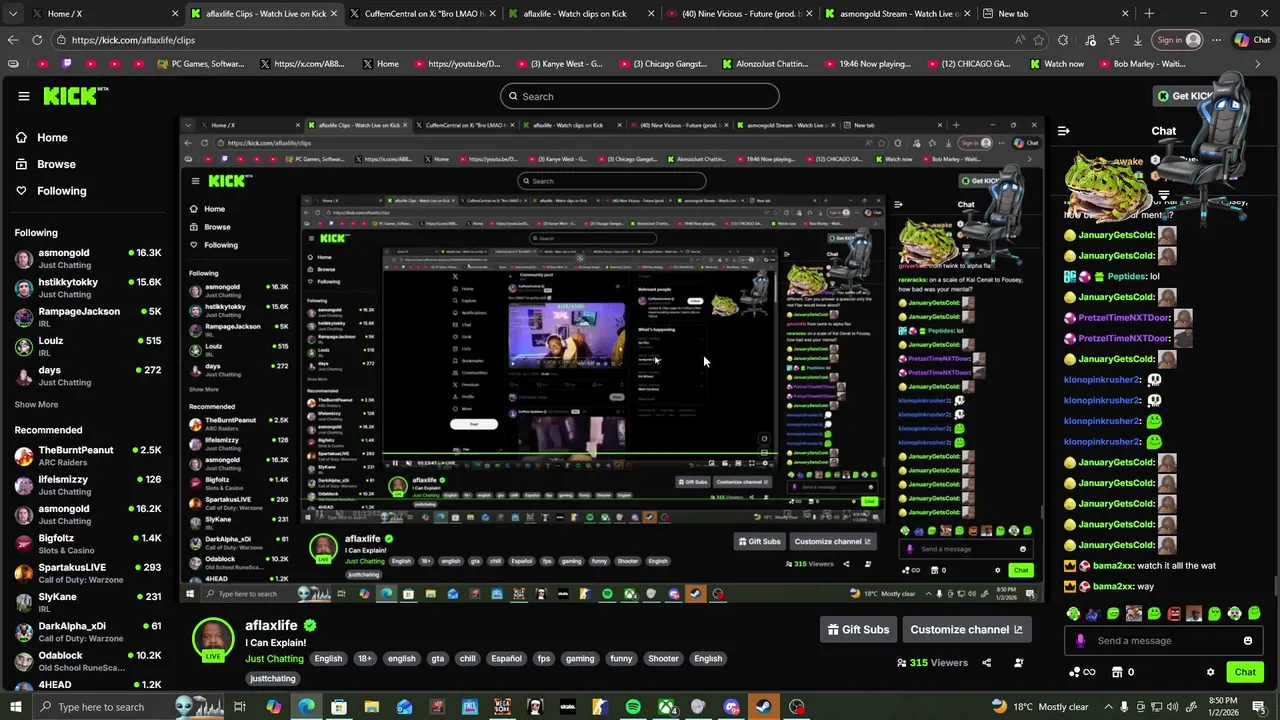1280x720 pixels.
Task: Add page to favorites star icon
Action: pyautogui.click(x=1039, y=40)
